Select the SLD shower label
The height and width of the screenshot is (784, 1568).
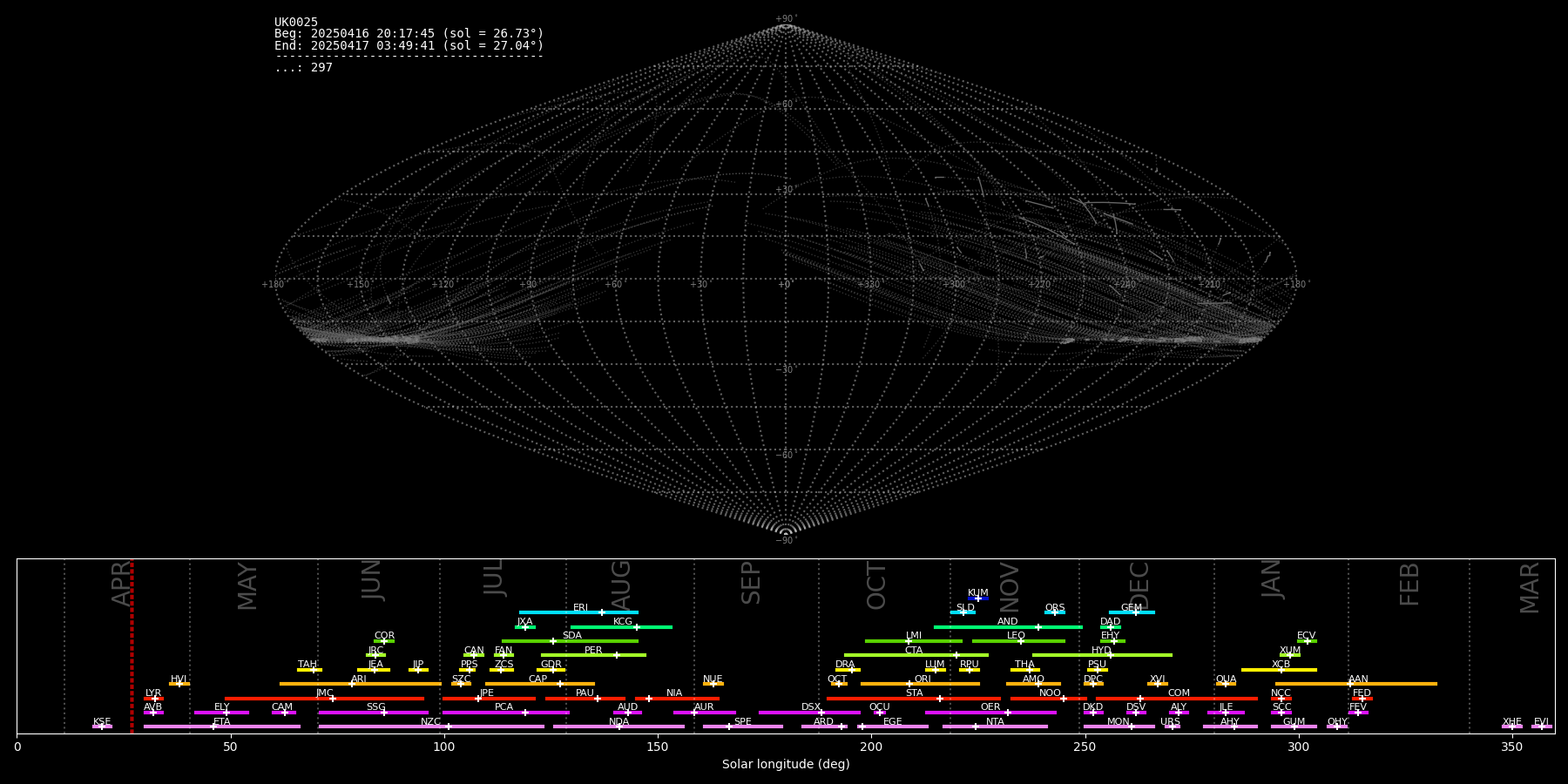coord(965,608)
